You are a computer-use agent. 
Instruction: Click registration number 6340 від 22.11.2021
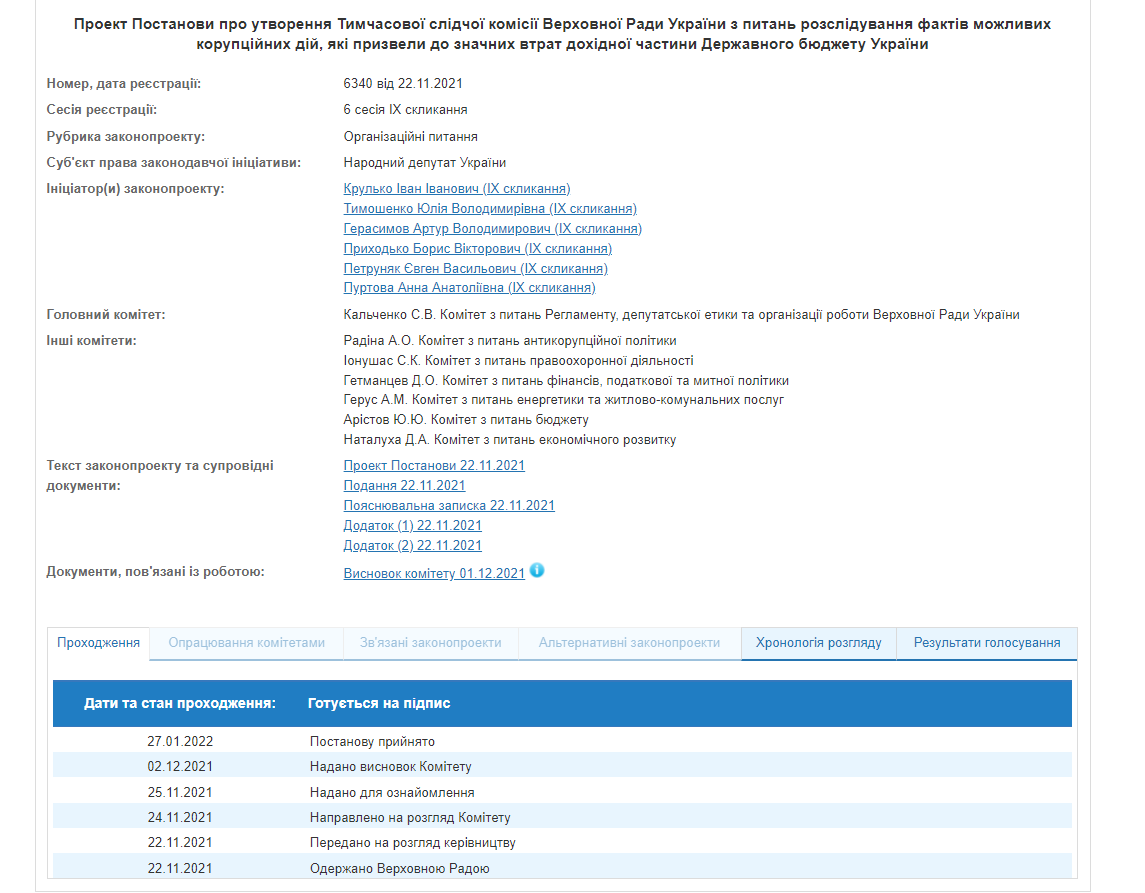coord(403,83)
